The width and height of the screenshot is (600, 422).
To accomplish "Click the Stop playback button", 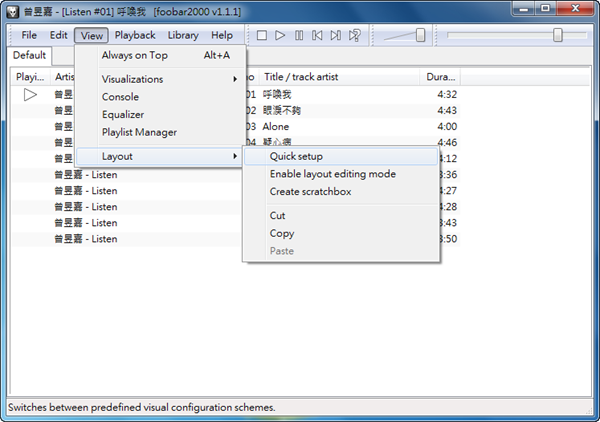I will click(262, 36).
